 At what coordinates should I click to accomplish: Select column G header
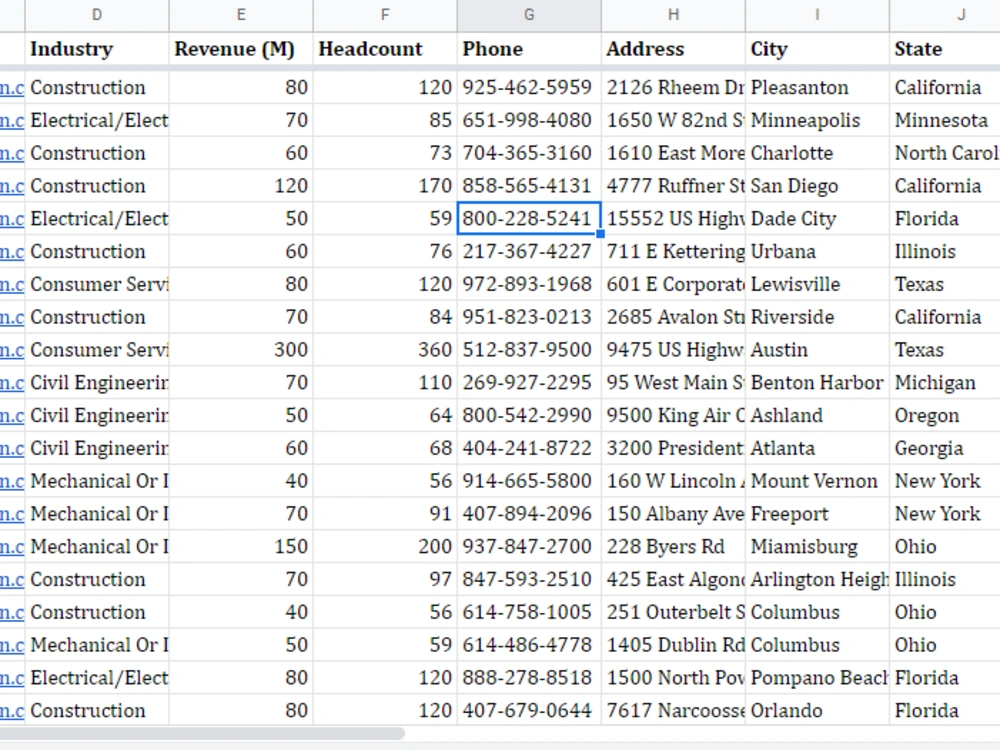pos(529,15)
